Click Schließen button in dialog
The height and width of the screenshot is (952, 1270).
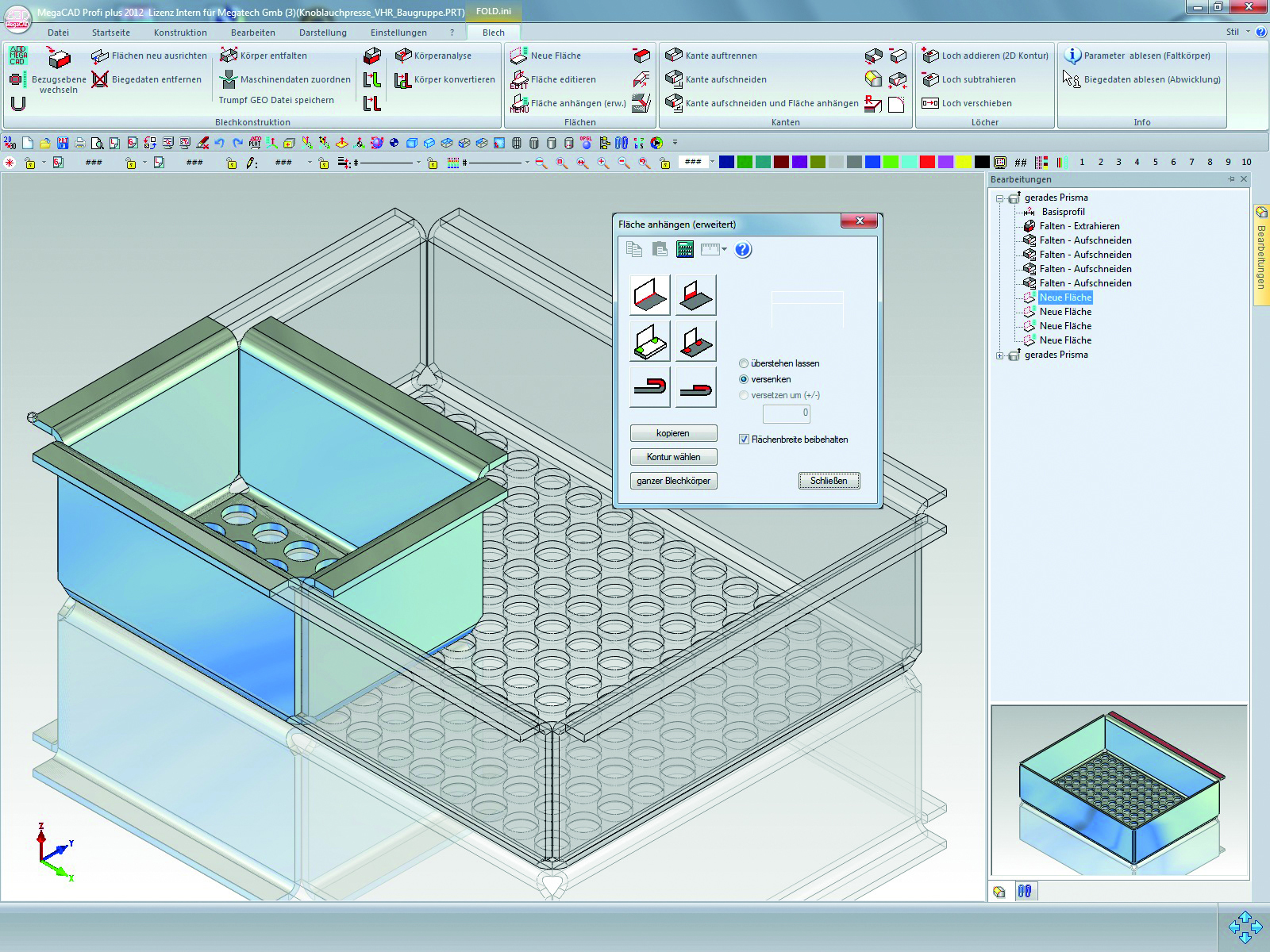tap(829, 481)
